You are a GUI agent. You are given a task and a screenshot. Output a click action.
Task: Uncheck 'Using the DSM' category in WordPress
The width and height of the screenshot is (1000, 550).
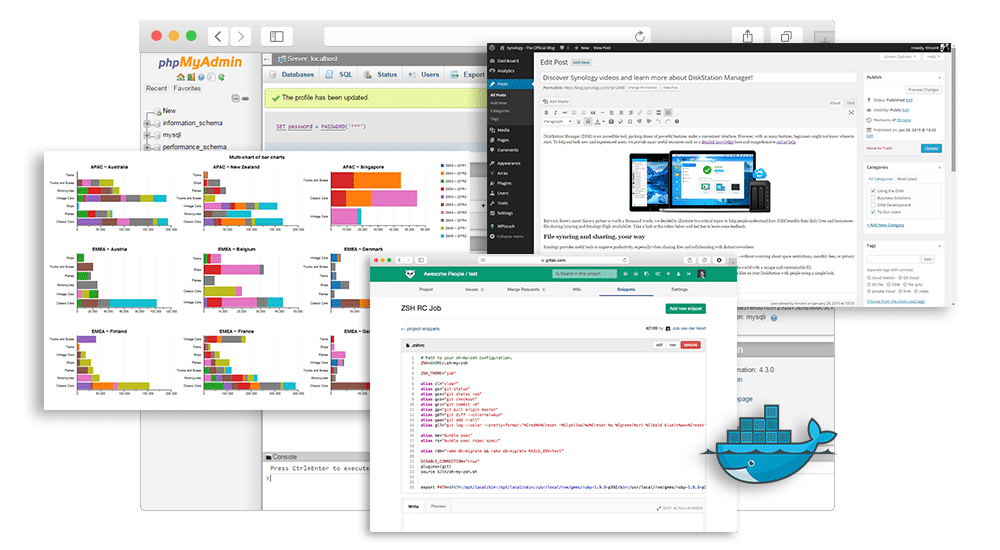(x=873, y=191)
